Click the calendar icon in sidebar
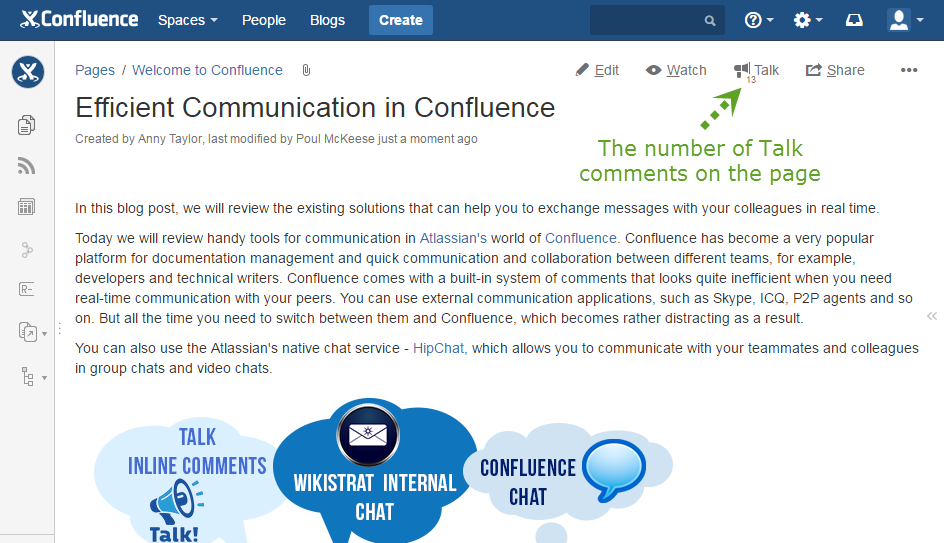 (27, 207)
